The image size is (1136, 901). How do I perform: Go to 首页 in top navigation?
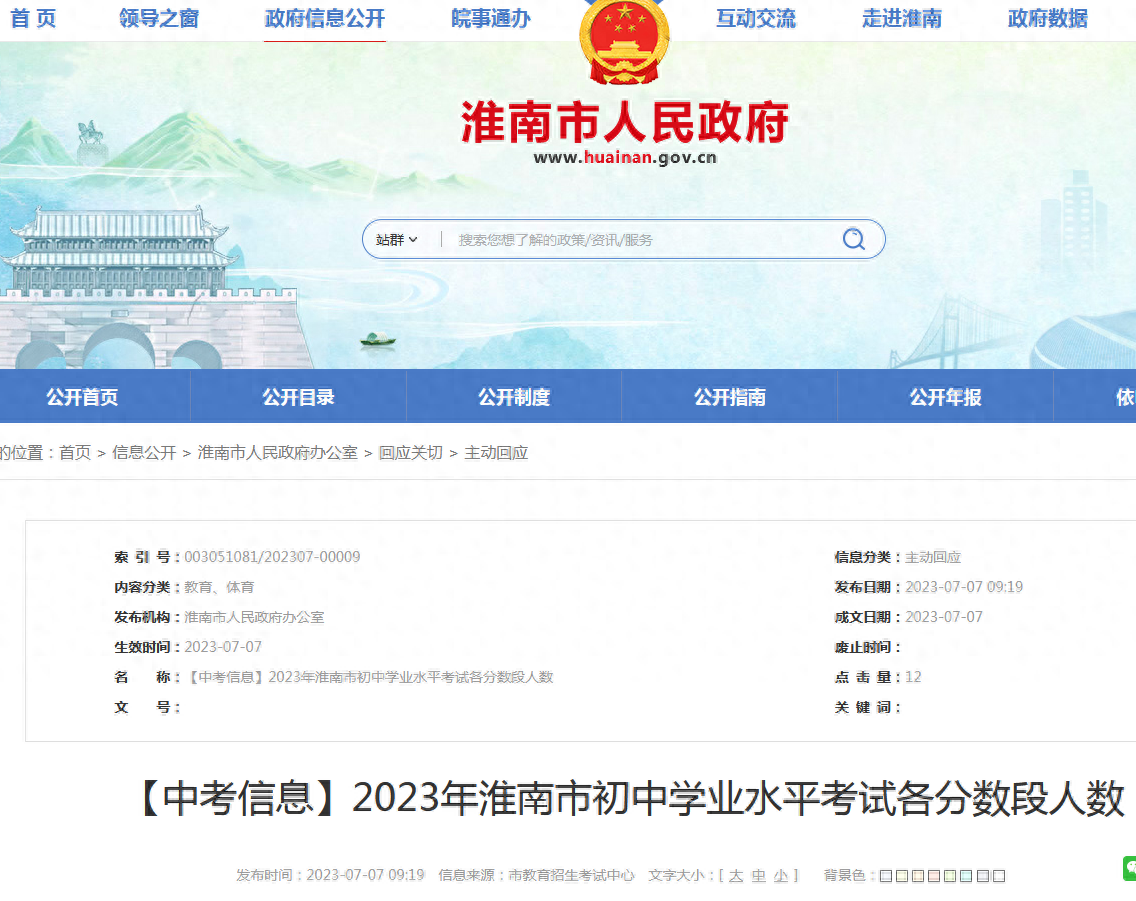point(33,18)
